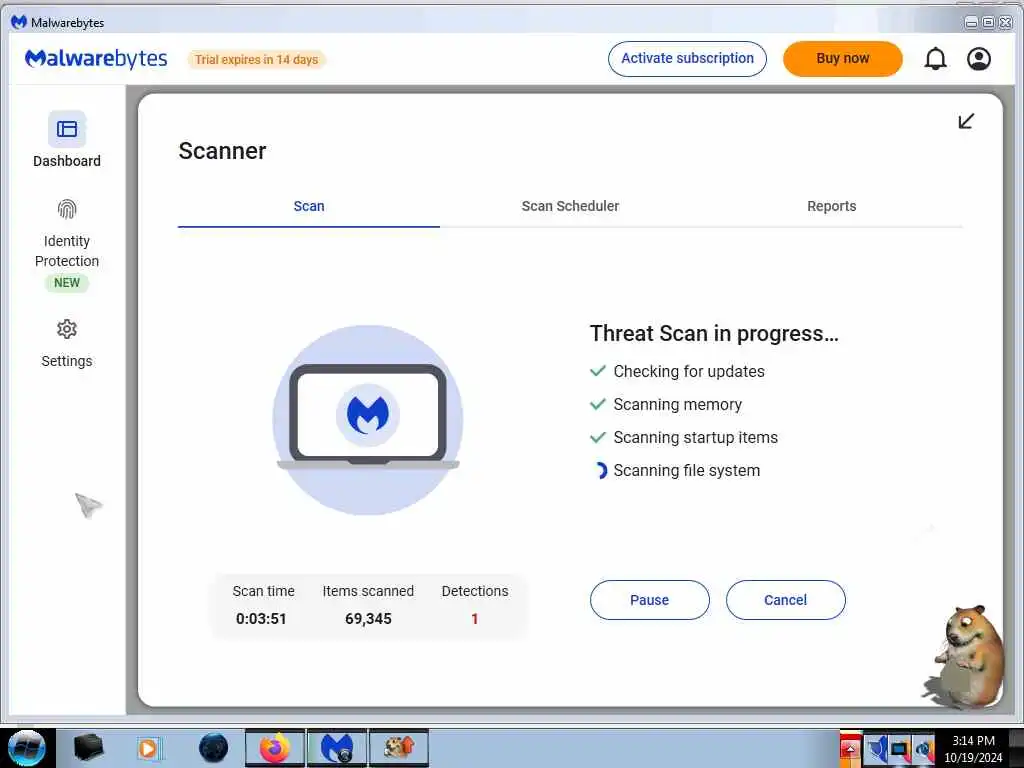Click the dark globe taskbar icon
Viewport: 1024px width, 768px height.
214,748
